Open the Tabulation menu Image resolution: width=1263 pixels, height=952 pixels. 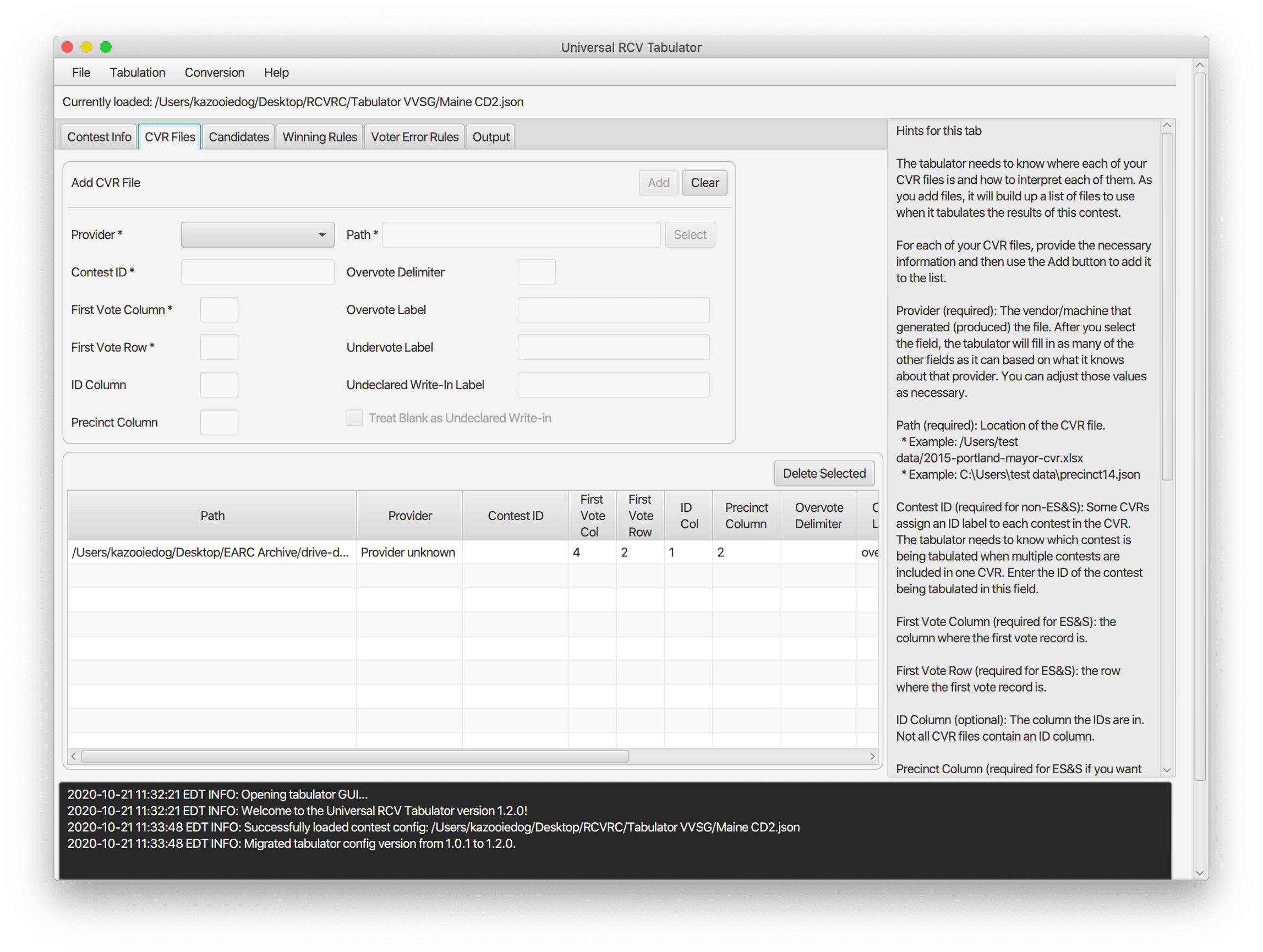[137, 73]
